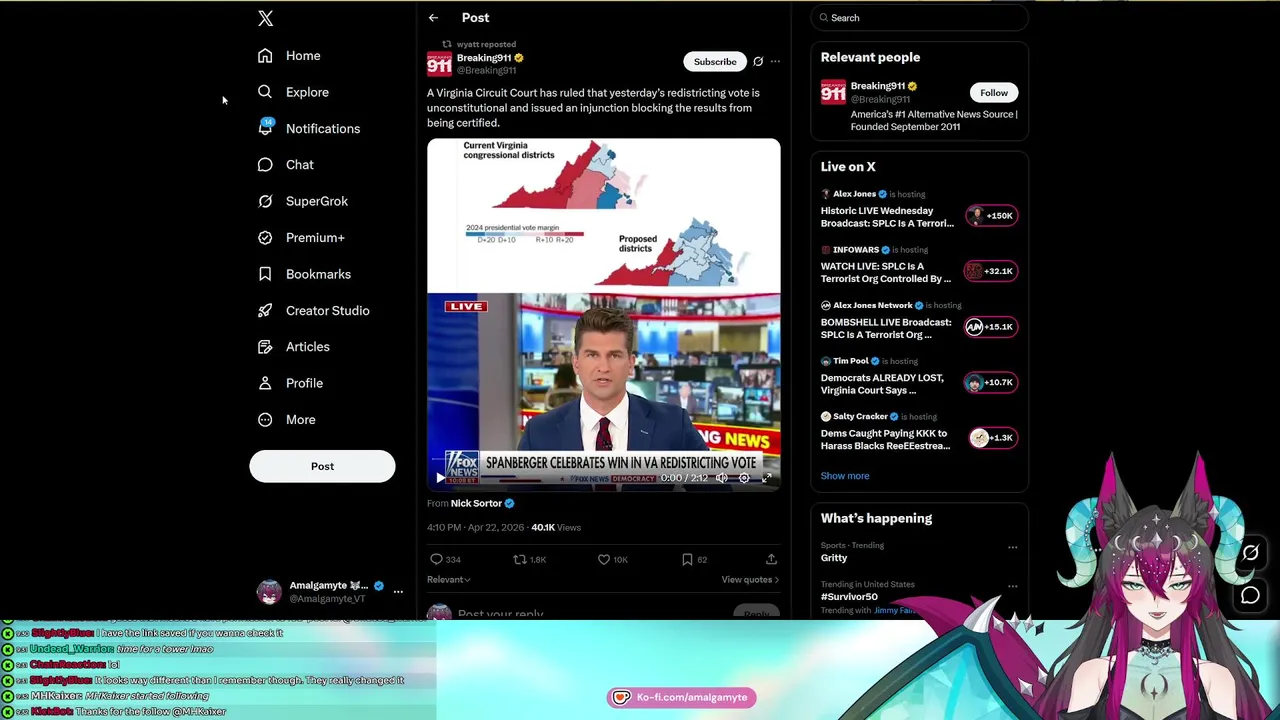Like the post with 10K likes
1280x720 pixels.
604,560
